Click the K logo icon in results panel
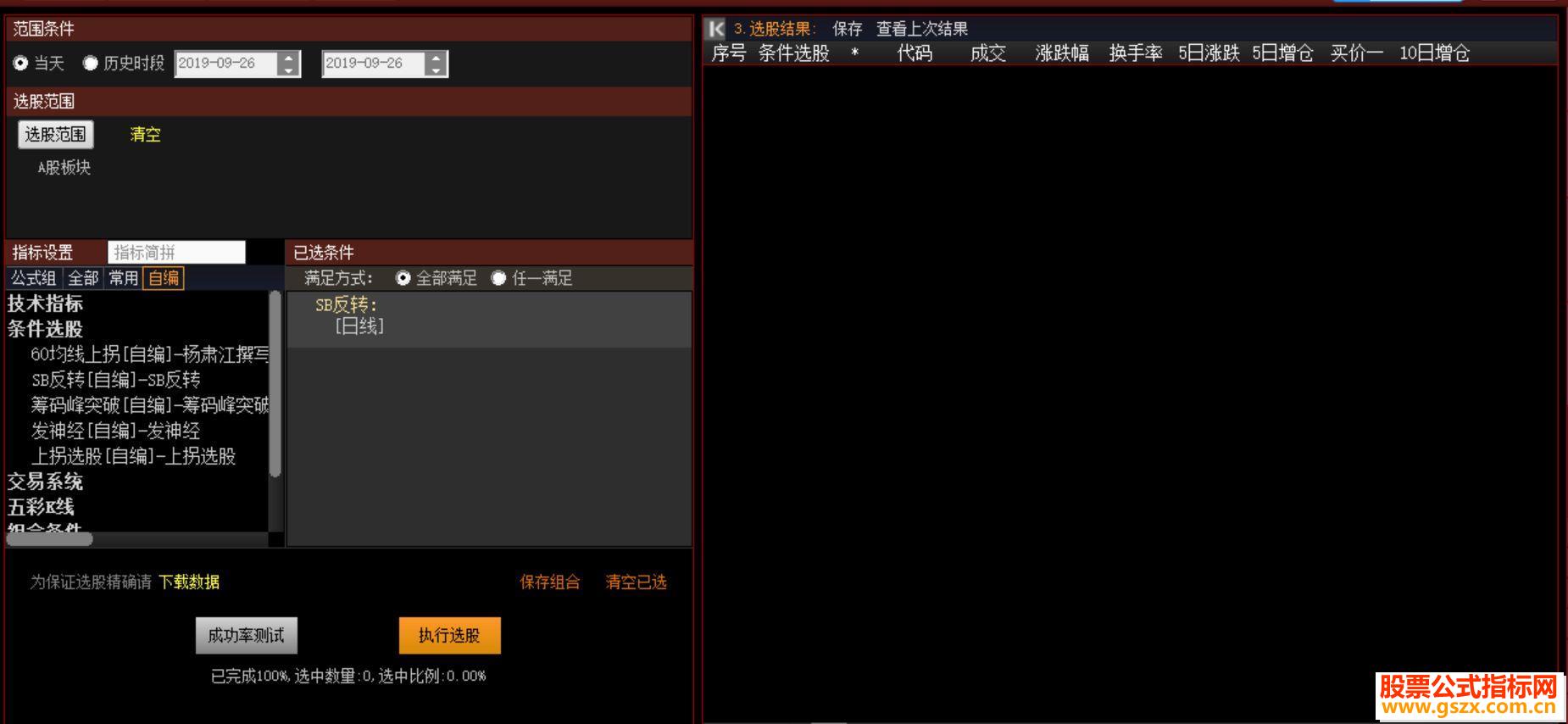This screenshot has height=724, width=1568. (x=716, y=29)
